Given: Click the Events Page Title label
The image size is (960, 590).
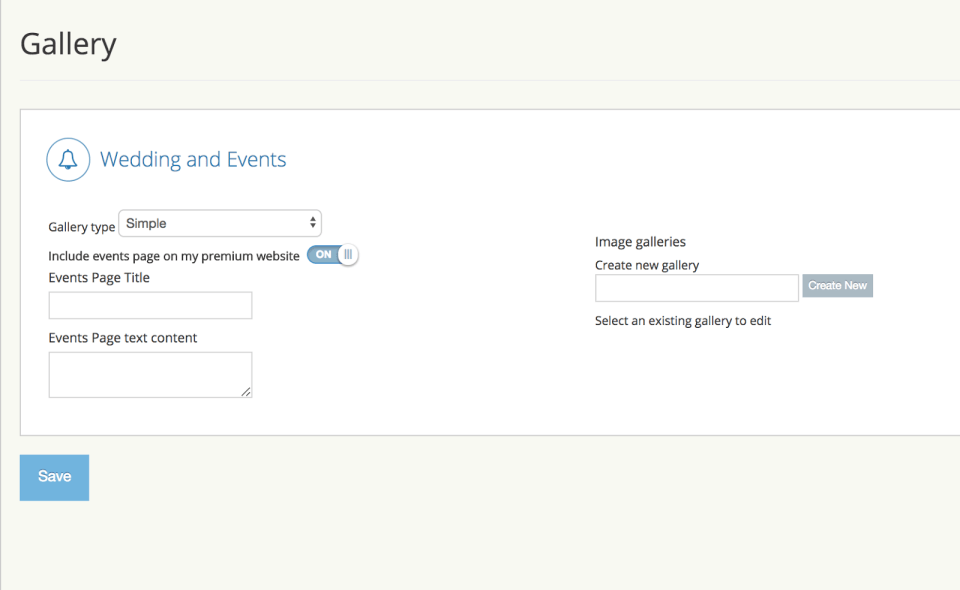Looking at the screenshot, I should [x=99, y=278].
